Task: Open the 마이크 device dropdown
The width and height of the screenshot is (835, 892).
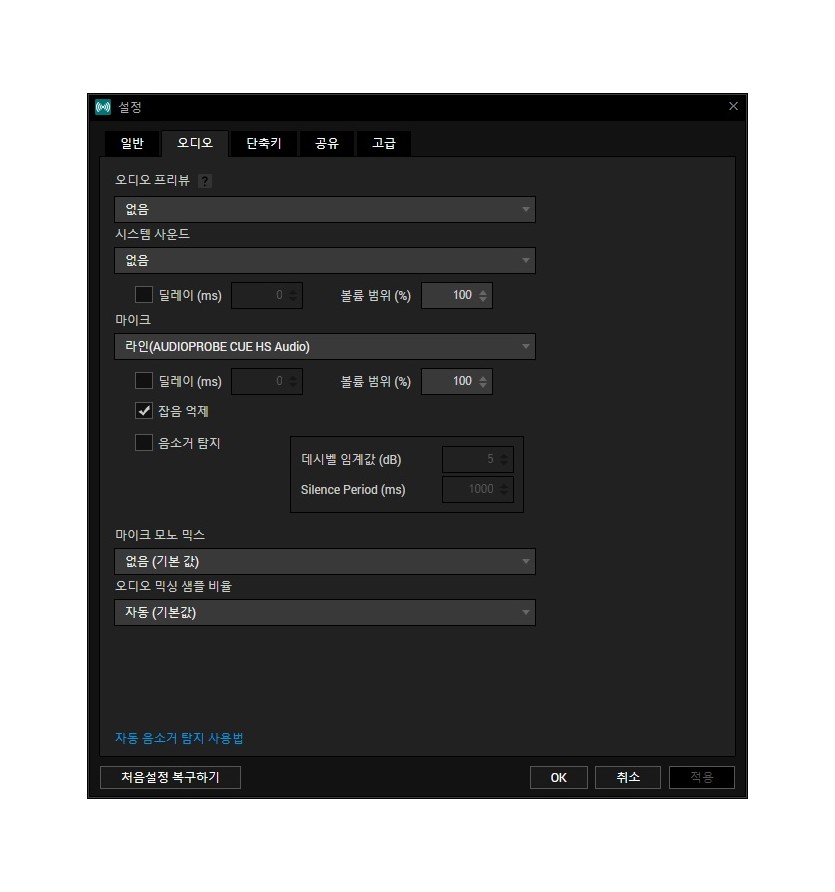Action: tap(325, 346)
